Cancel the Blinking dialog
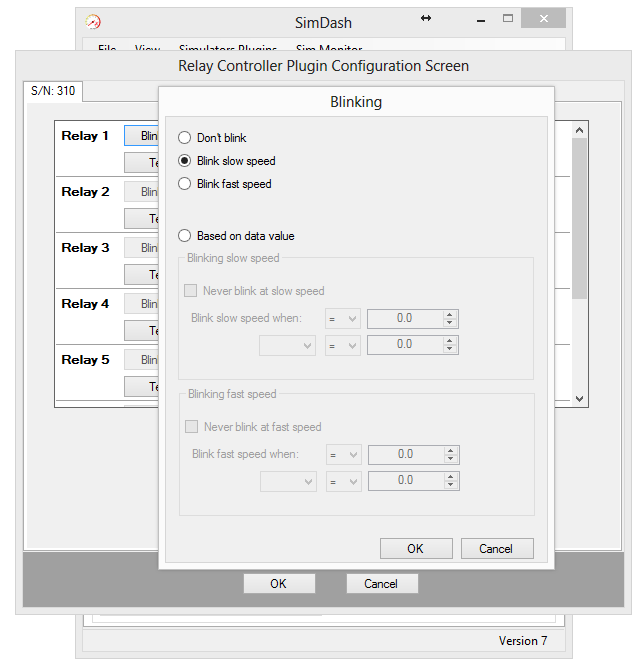The image size is (640, 668). coord(496,548)
